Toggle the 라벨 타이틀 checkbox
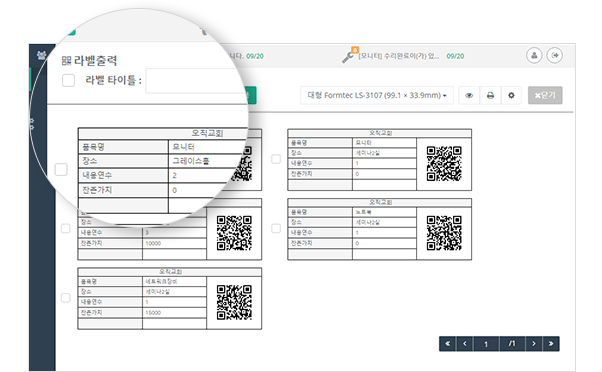The height and width of the screenshot is (372, 602). [68, 81]
